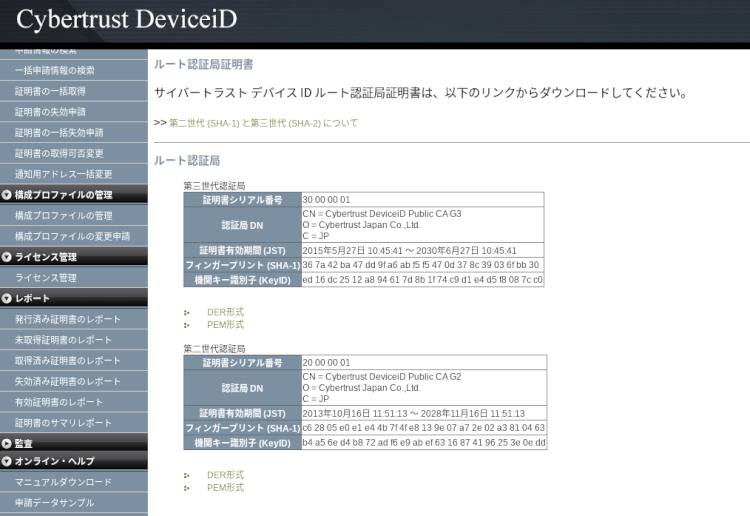Viewport: 750px width, 516px height.
Task: Download third-generation (G3) PEM形式 certificate
Action: [x=225, y=325]
